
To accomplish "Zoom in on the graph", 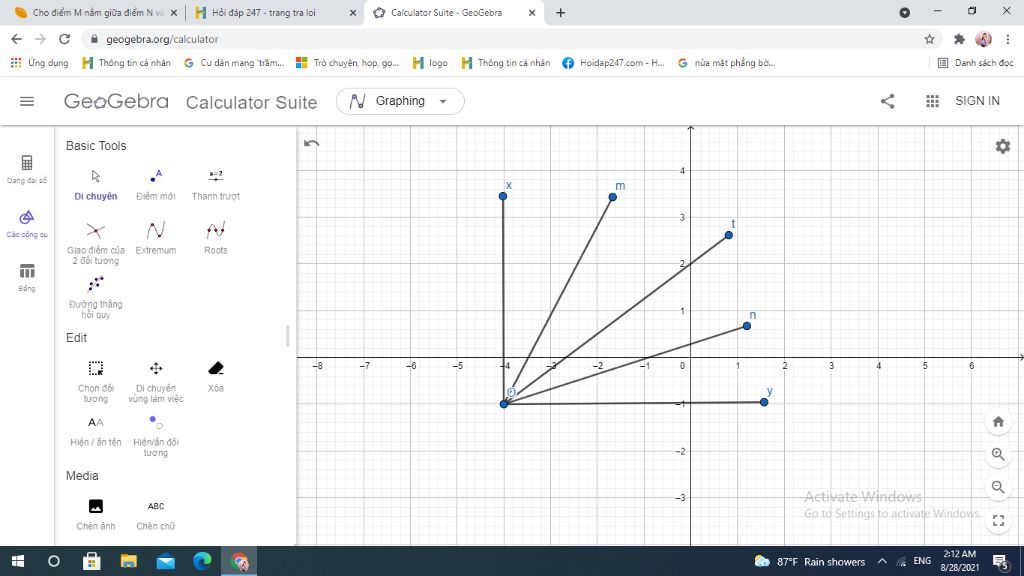I will pyautogui.click(x=998, y=455).
